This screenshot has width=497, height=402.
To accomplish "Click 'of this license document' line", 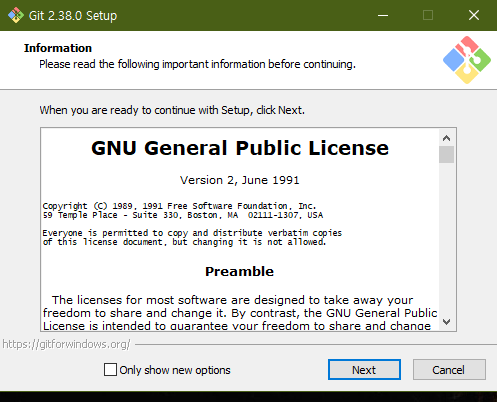I will [x=184, y=242].
